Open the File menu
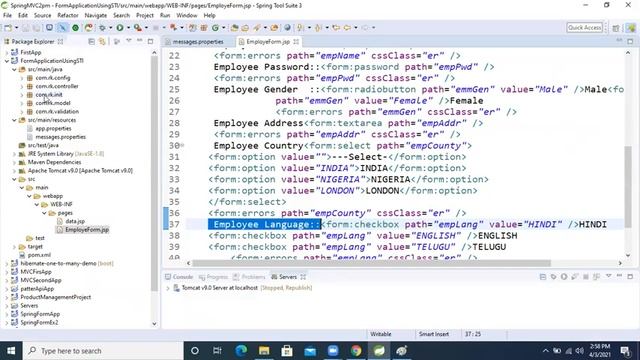640x360 pixels. coord(7,16)
